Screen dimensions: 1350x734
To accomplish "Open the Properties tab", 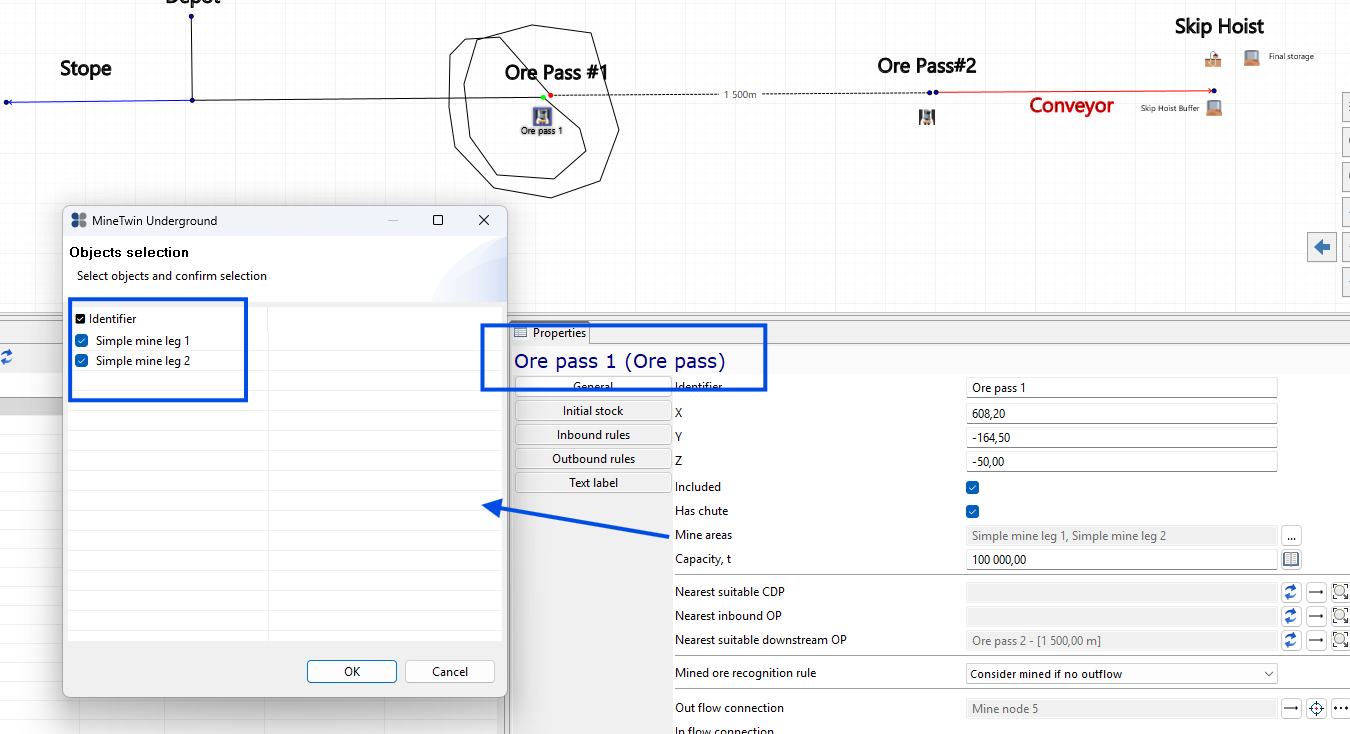I will coord(550,333).
